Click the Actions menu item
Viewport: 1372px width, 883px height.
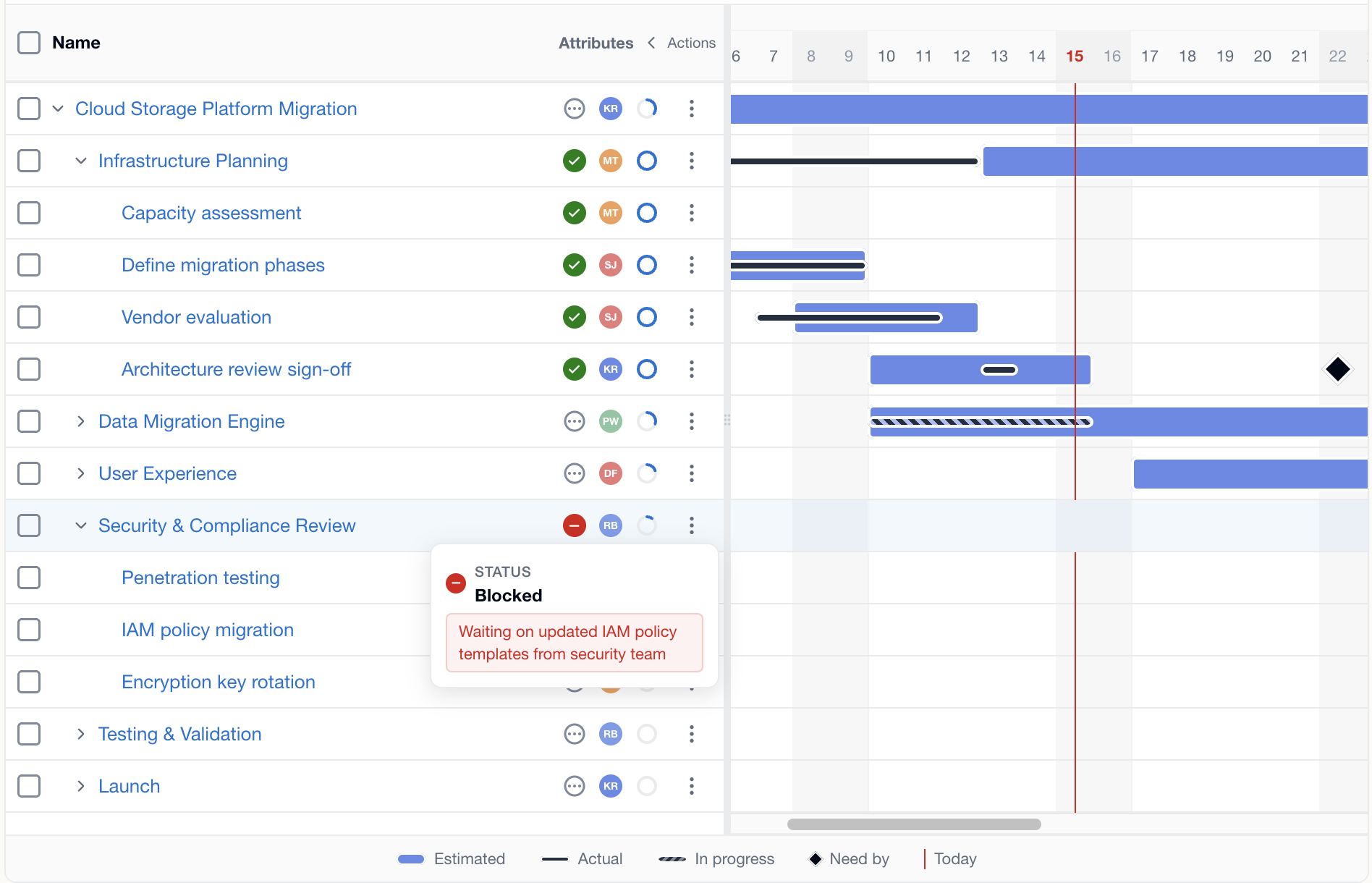pyautogui.click(x=690, y=43)
